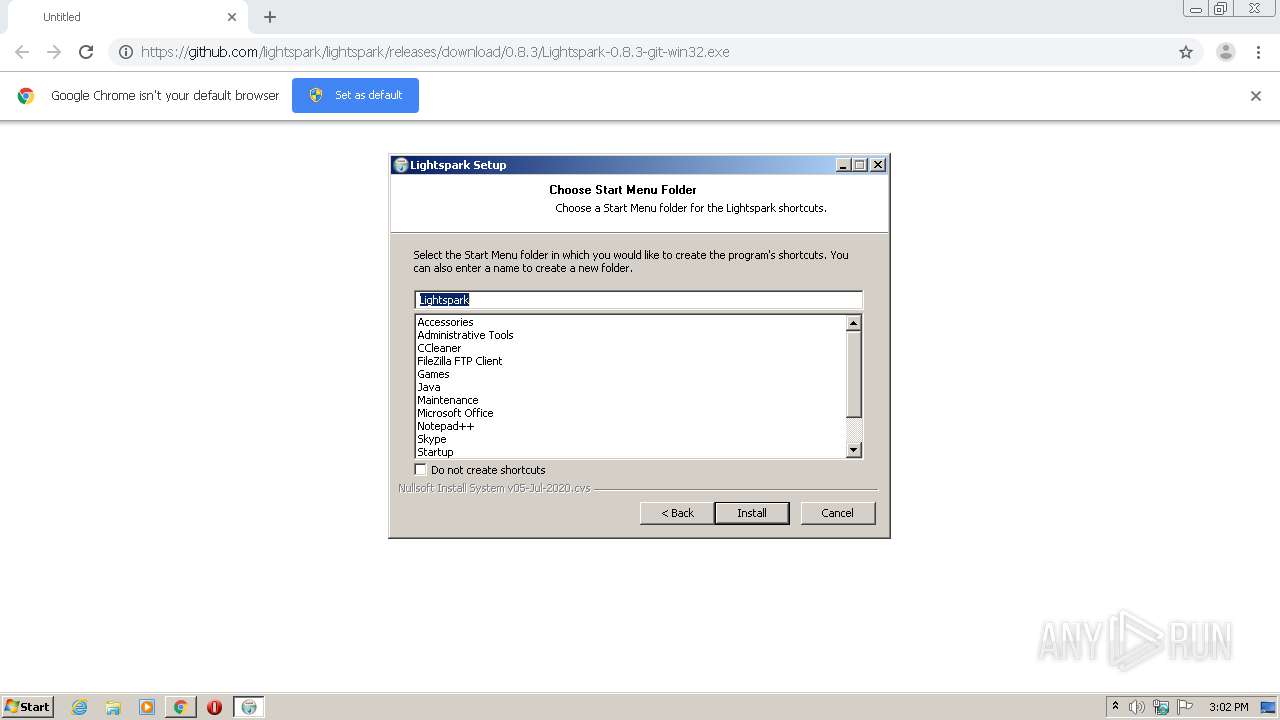Click the Chrome forward arrow
Viewport: 1280px width, 720px height.
(54, 52)
